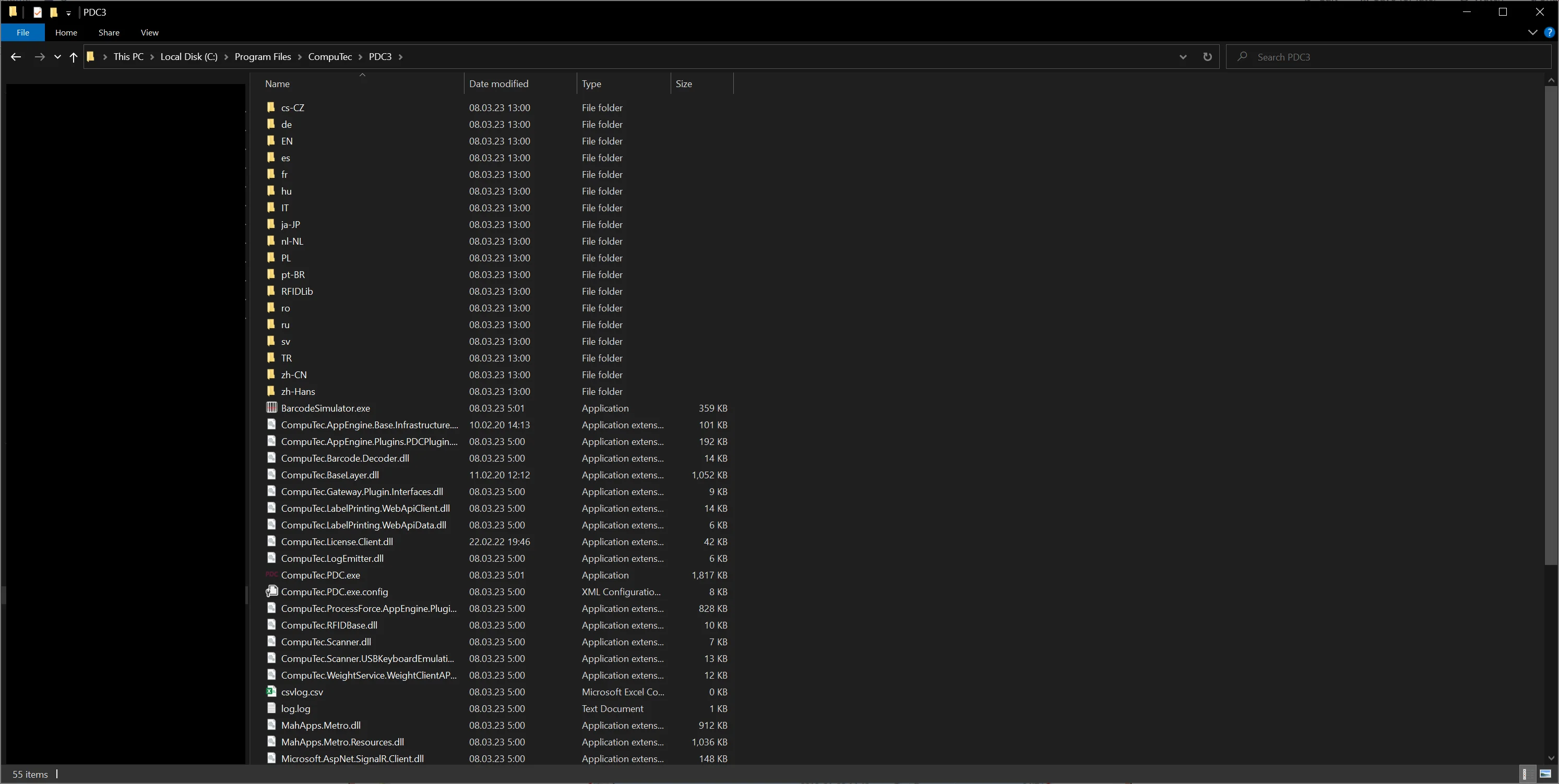Image resolution: width=1559 pixels, height=784 pixels.
Task: Open the BarcodeSimulator.exe application
Action: point(325,408)
